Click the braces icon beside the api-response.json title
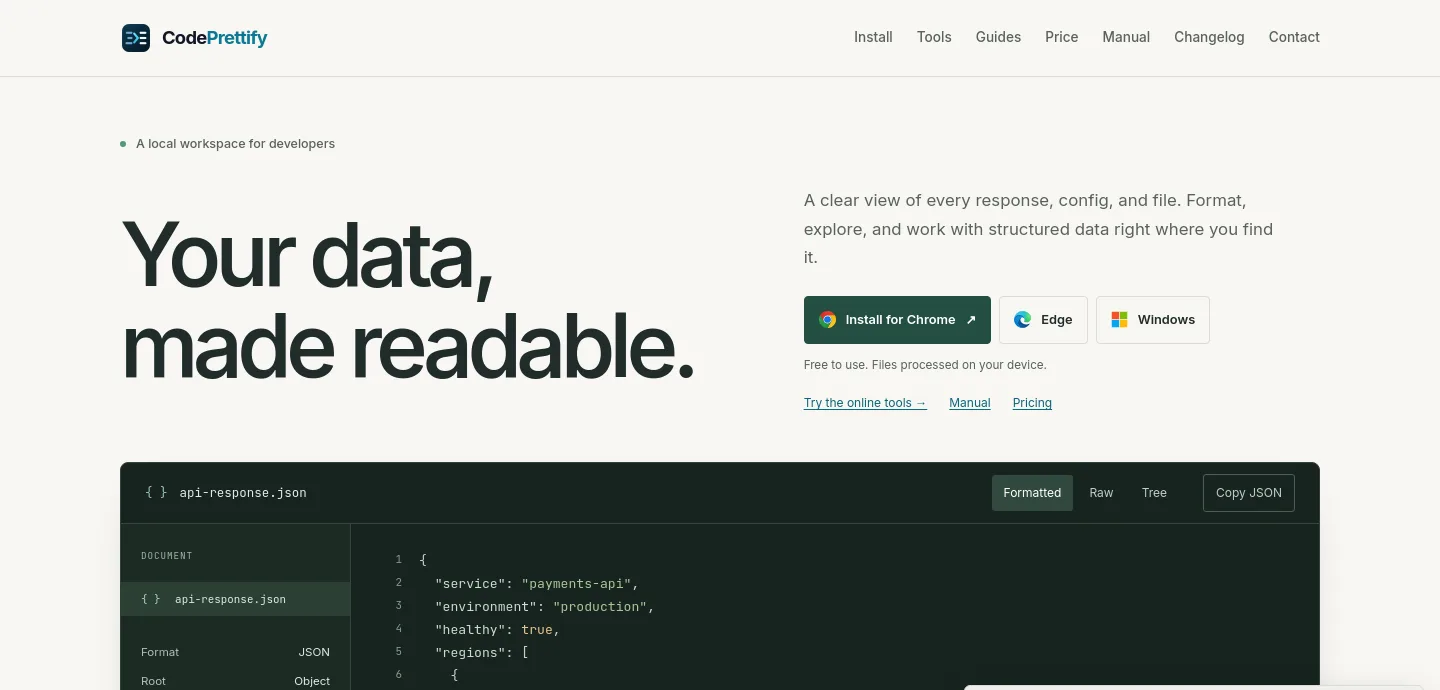 tap(156, 493)
